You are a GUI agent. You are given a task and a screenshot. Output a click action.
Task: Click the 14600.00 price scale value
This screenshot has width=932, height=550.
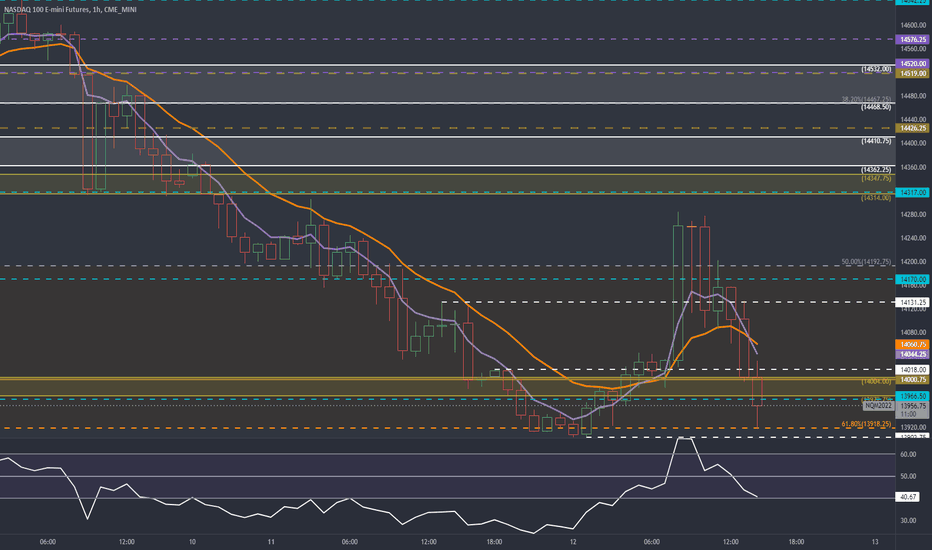click(913, 25)
